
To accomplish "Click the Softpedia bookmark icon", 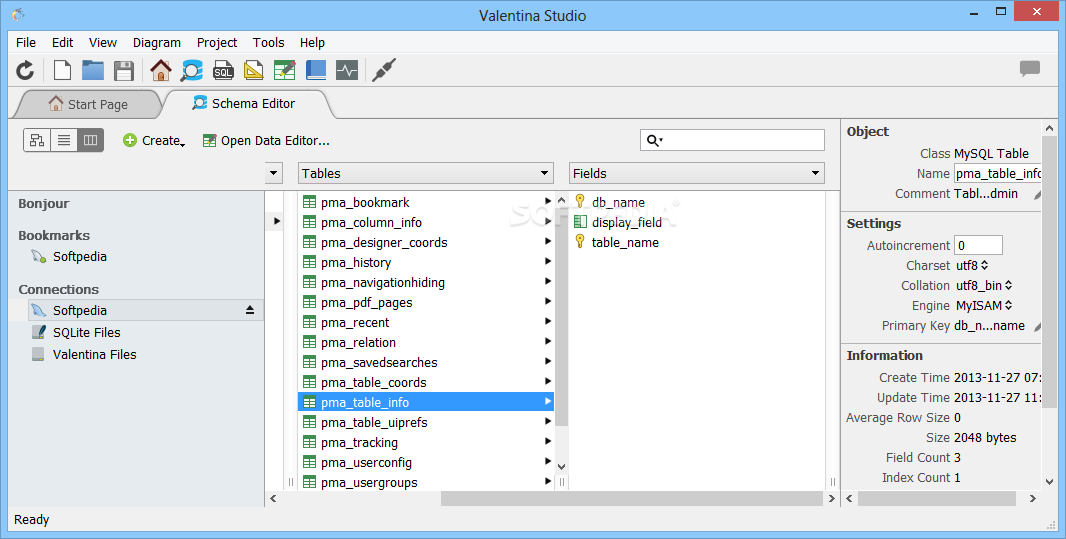I will [39, 256].
